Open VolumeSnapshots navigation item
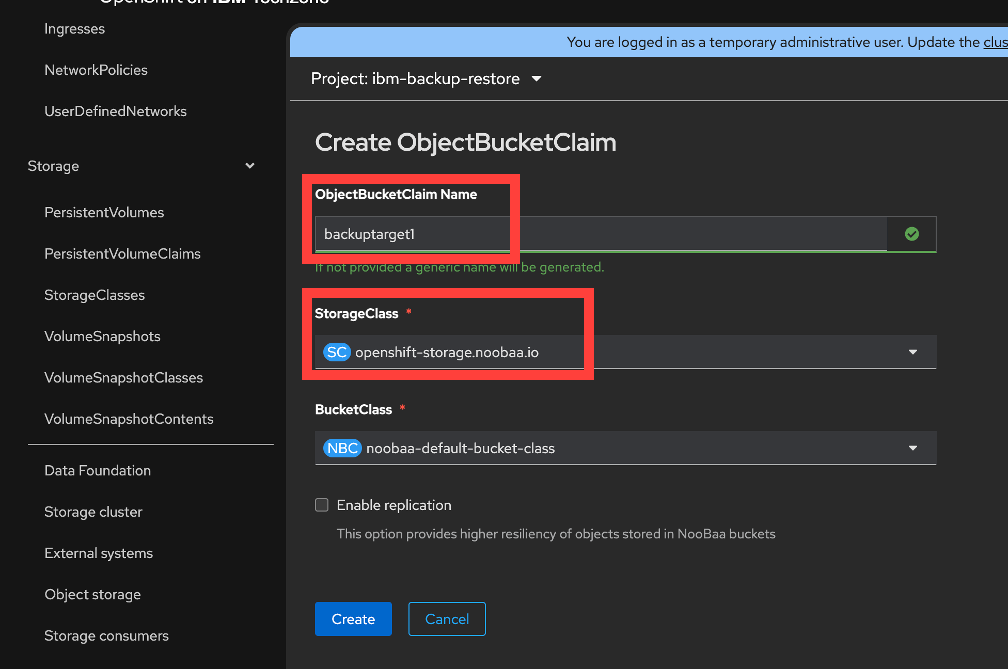This screenshot has width=1008, height=670. [102, 336]
